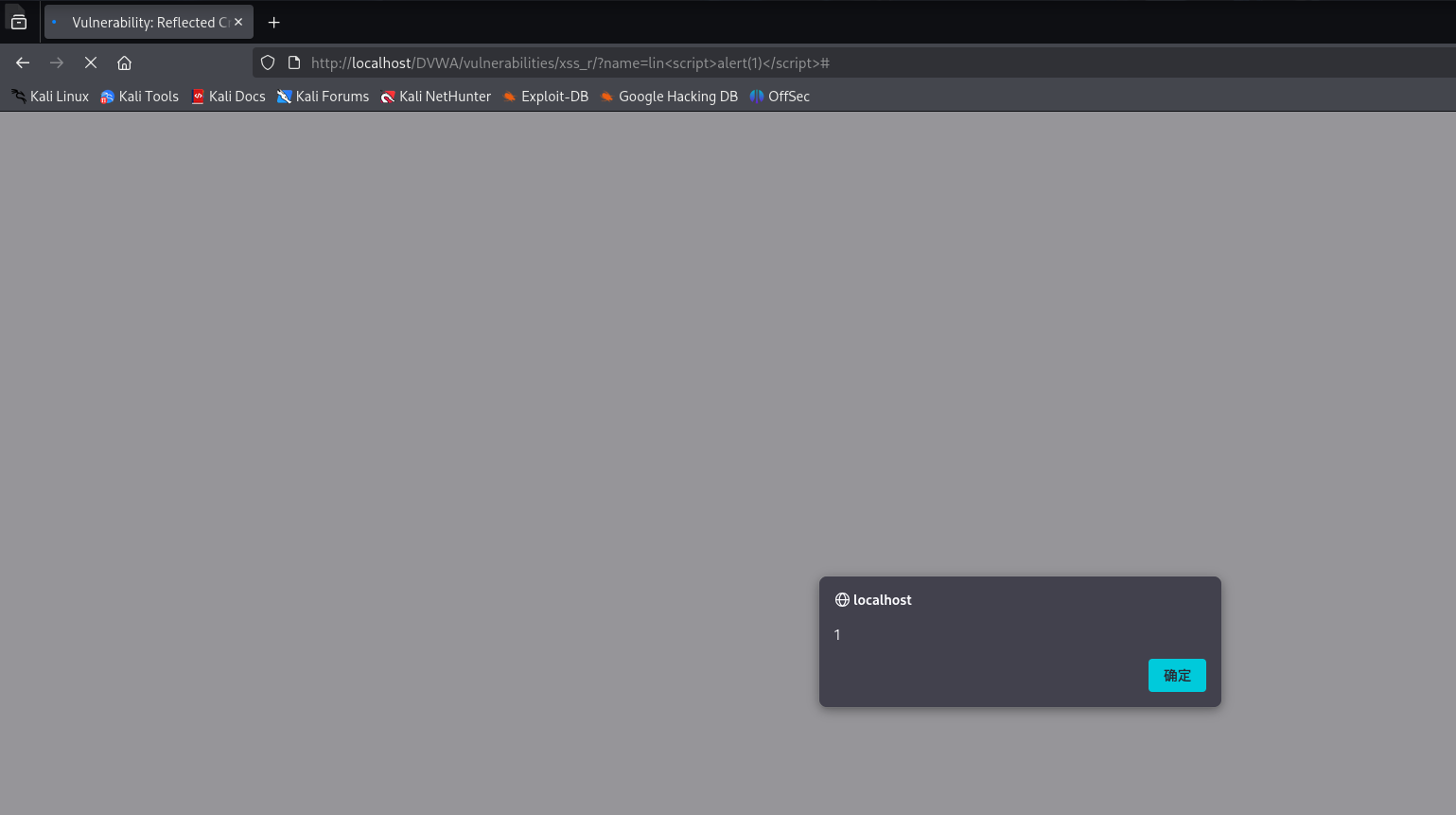This screenshot has height=815, width=1456.
Task: Open Kali Linux bookmark
Action: [50, 97]
